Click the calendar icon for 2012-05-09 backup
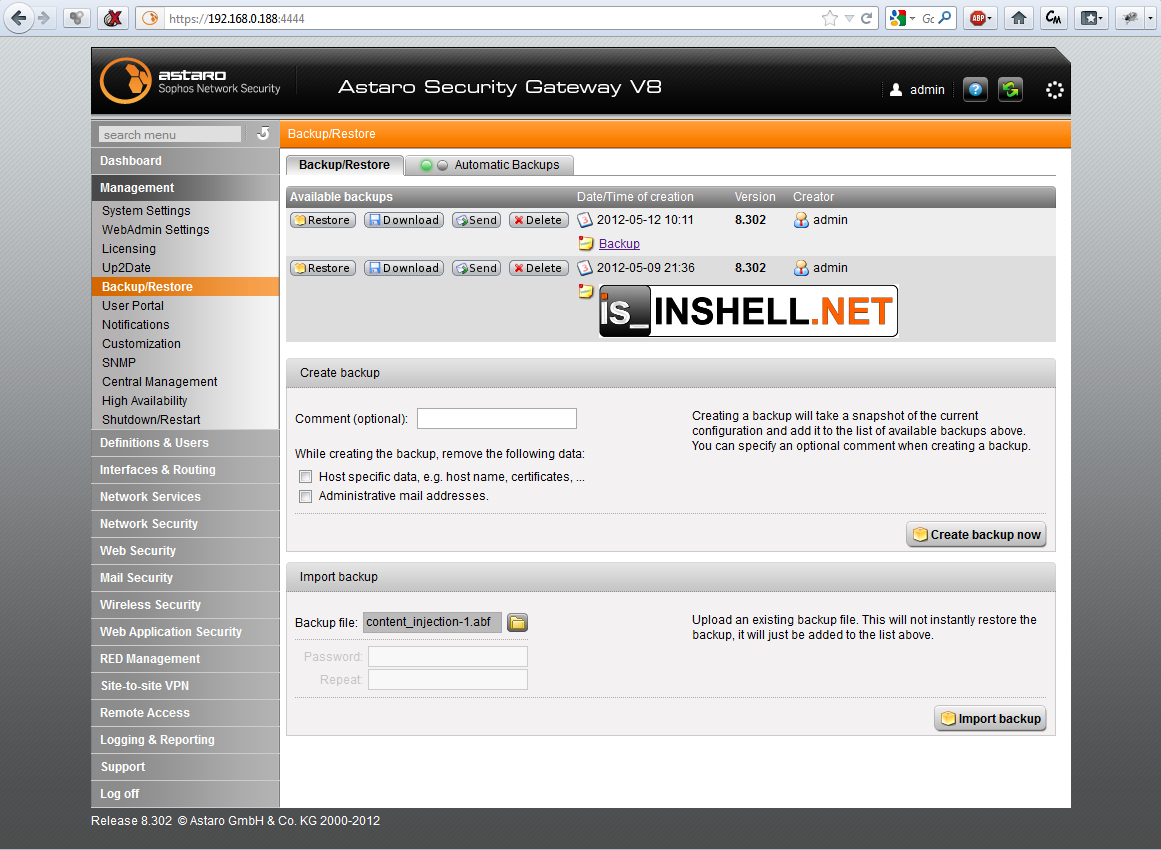 [x=585, y=268]
